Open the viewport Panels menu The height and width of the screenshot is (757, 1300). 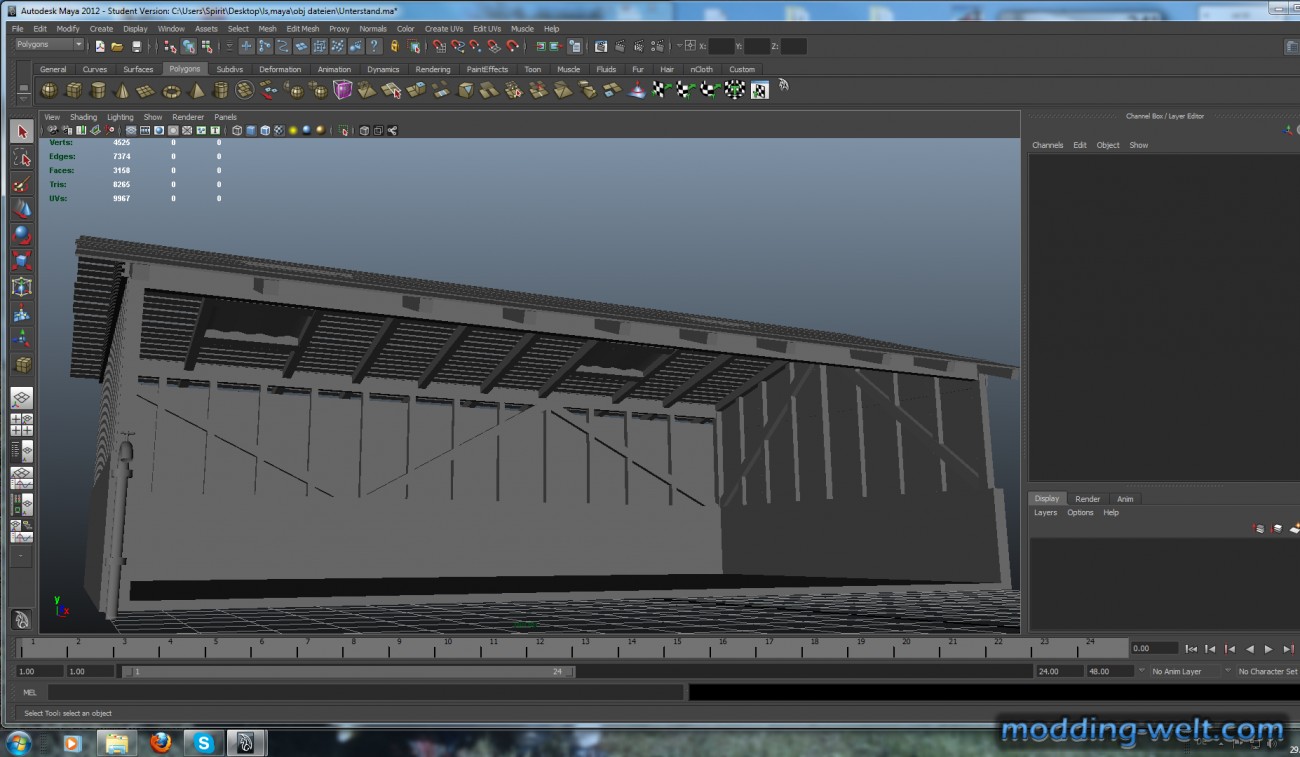pyautogui.click(x=225, y=117)
